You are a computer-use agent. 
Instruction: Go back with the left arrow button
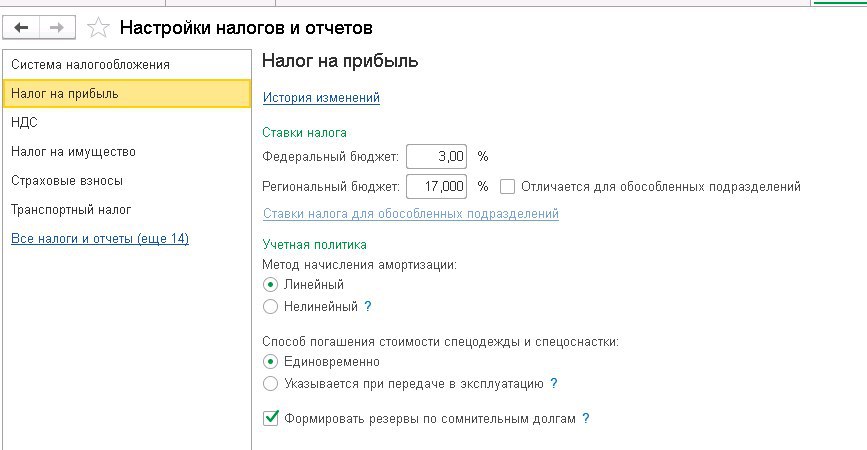pos(21,28)
